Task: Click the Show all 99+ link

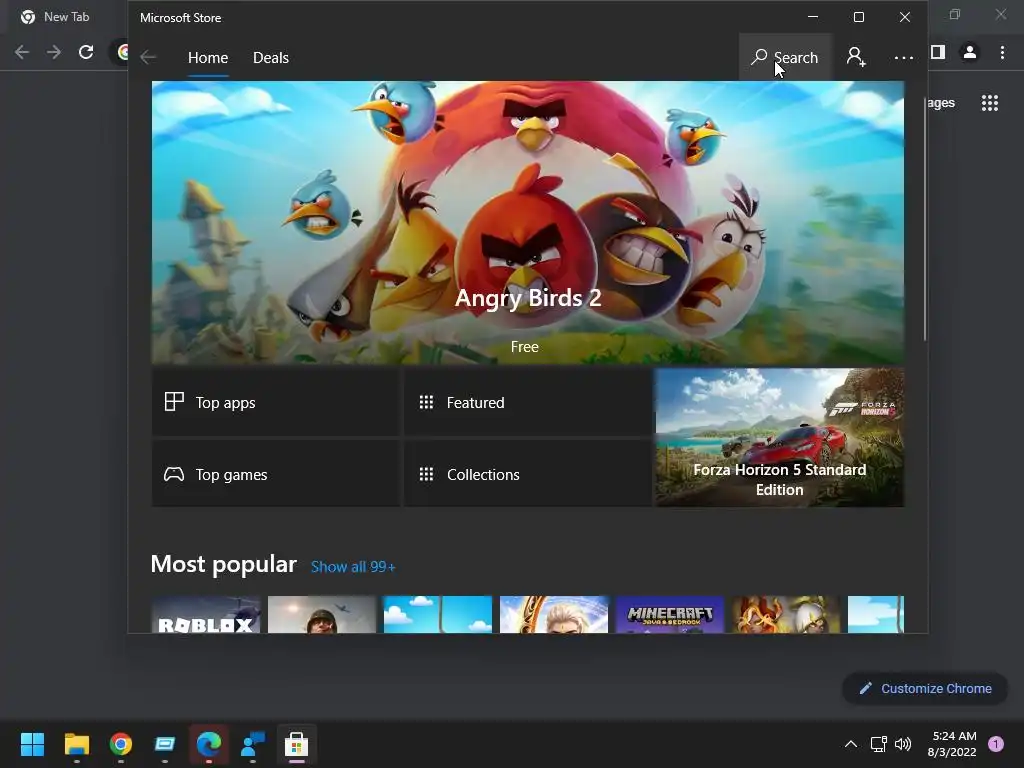Action: (x=353, y=567)
